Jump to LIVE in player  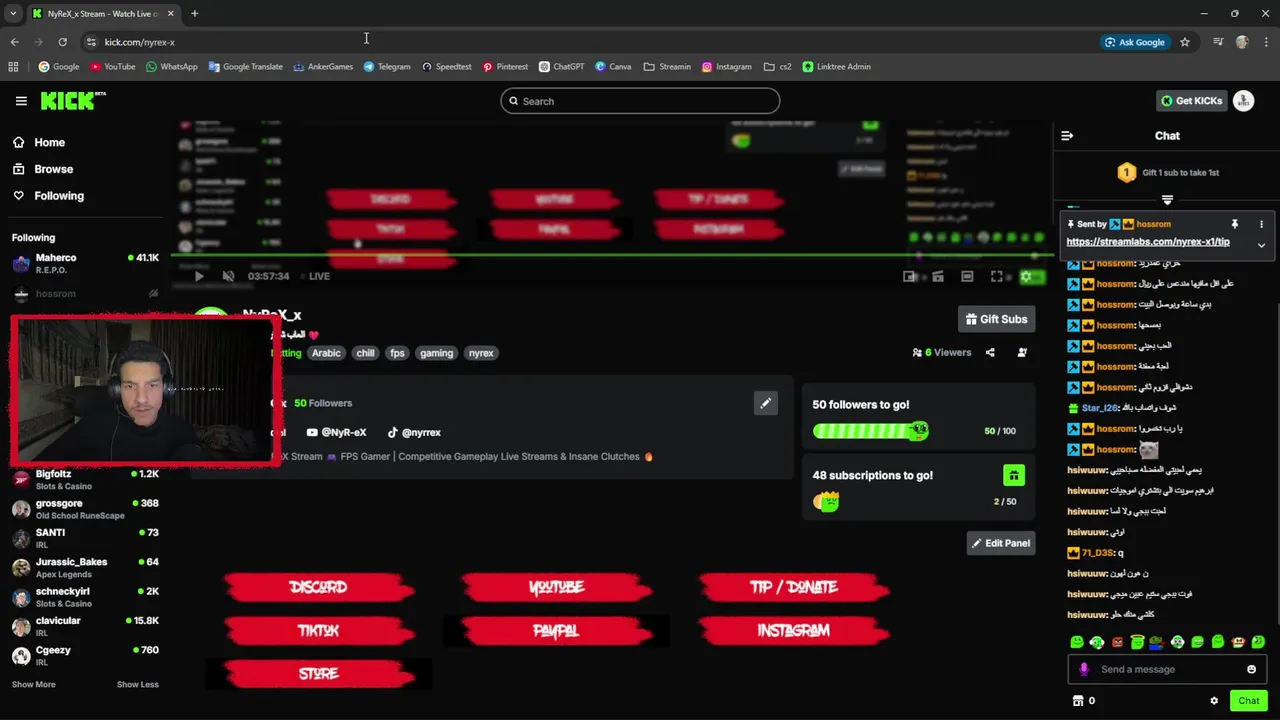pos(319,276)
